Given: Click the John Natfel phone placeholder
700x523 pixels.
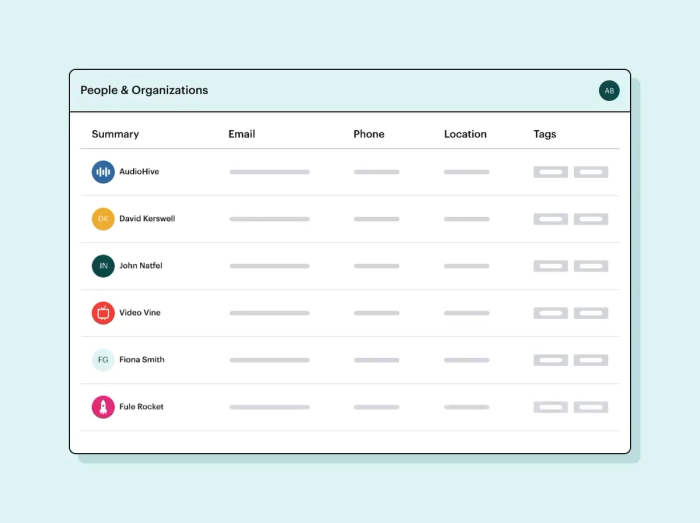Looking at the screenshot, I should click(376, 266).
